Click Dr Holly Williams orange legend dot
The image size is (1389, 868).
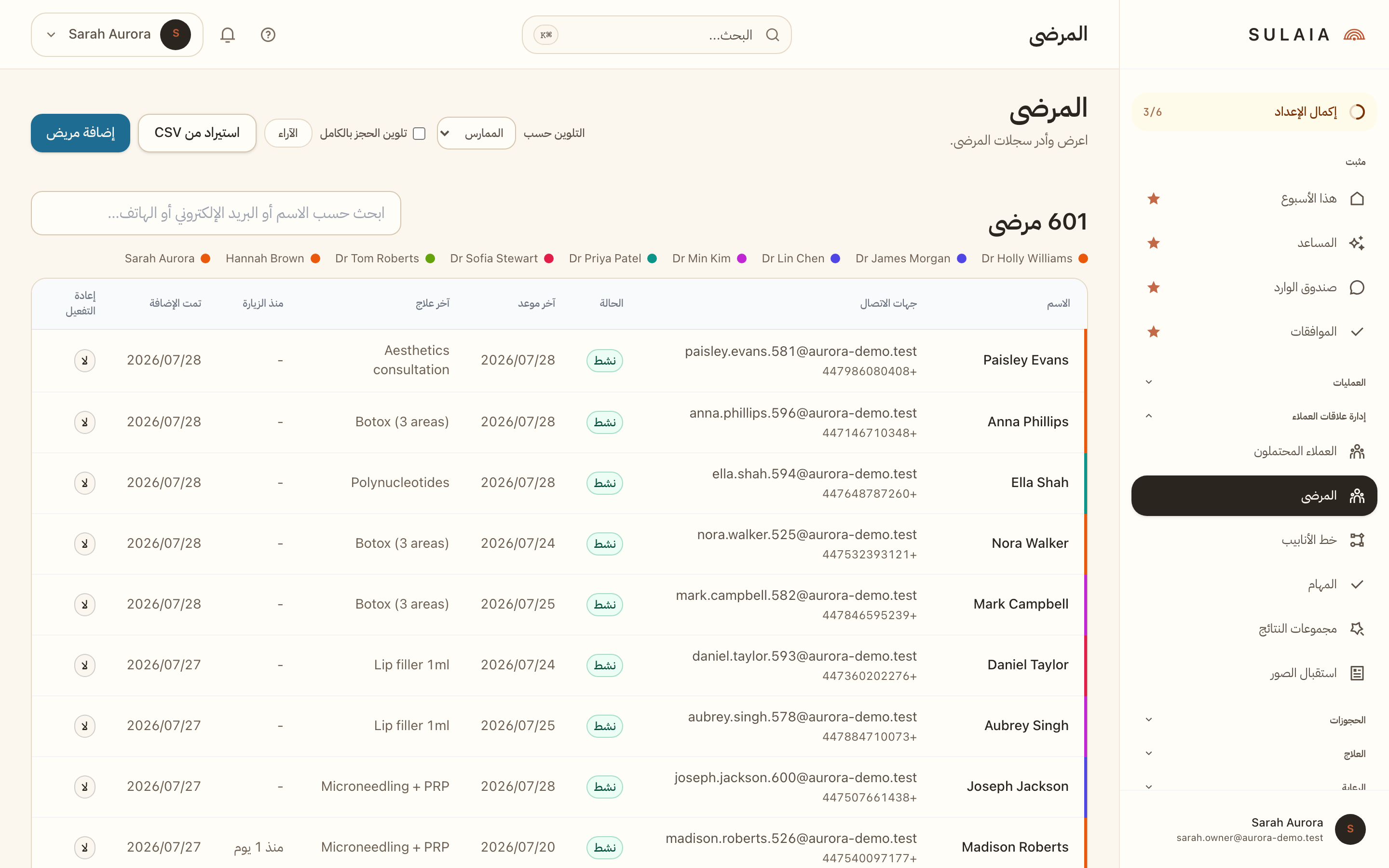coord(1083,259)
